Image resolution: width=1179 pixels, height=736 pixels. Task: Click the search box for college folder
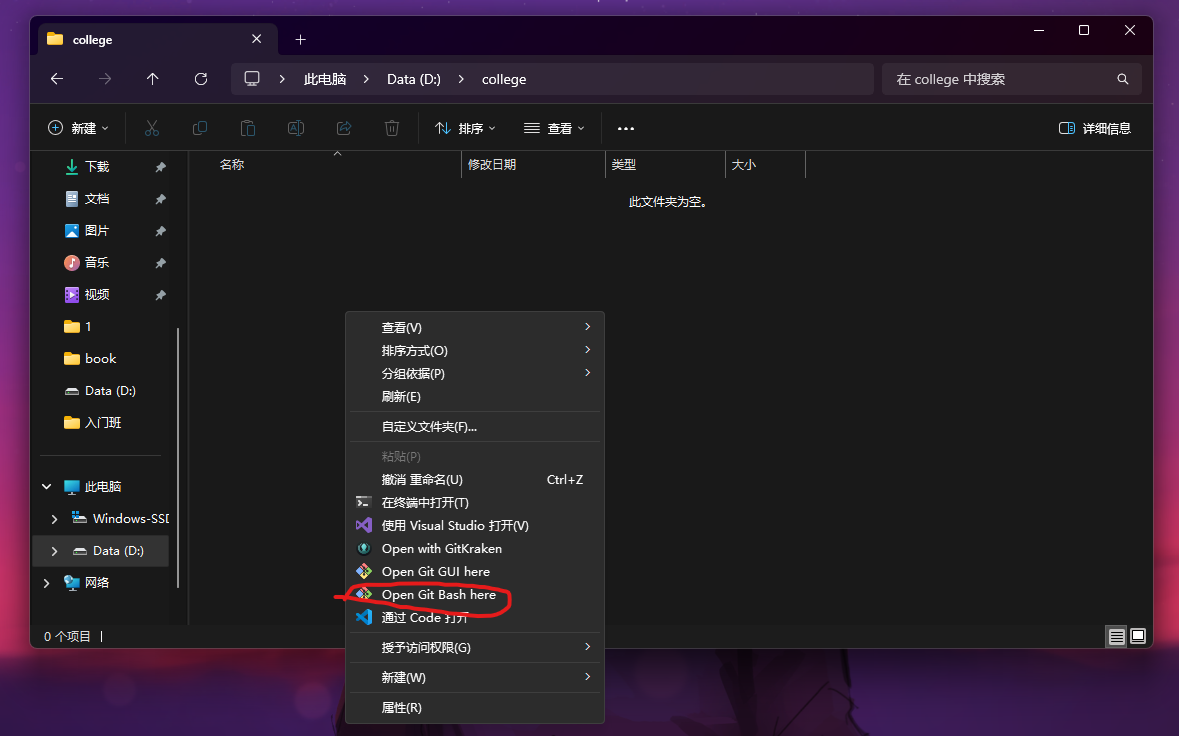1000,79
